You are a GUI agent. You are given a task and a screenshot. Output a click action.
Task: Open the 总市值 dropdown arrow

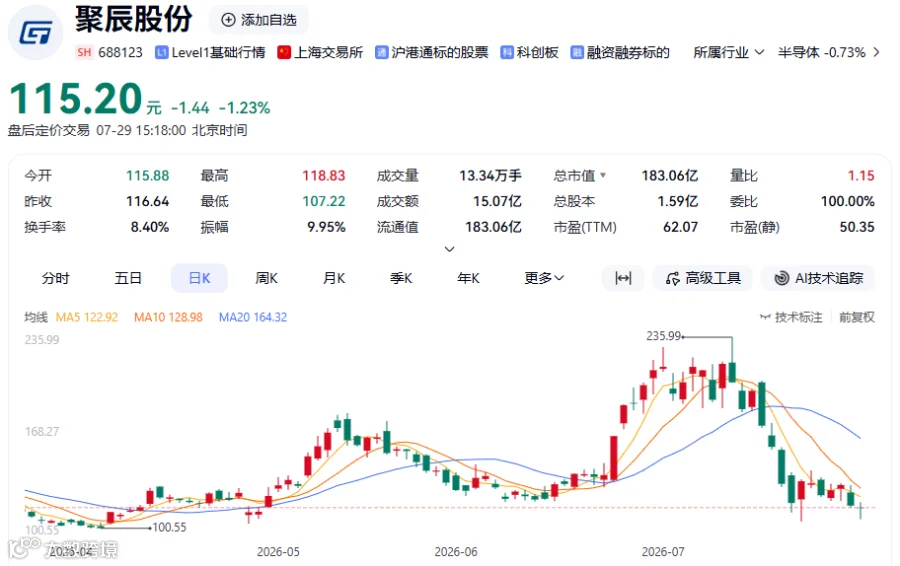(x=603, y=175)
